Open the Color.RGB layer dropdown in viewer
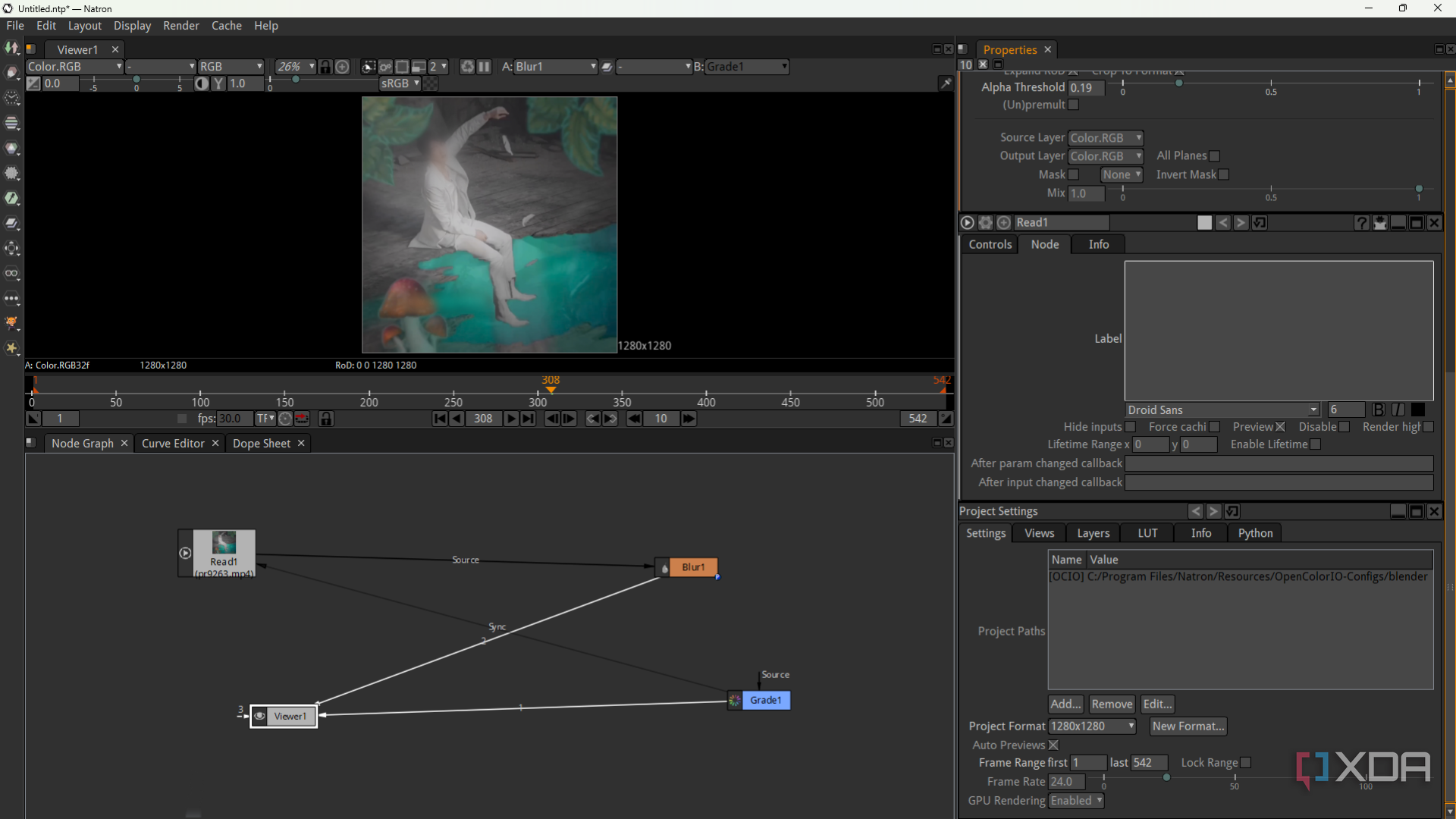 (x=74, y=67)
